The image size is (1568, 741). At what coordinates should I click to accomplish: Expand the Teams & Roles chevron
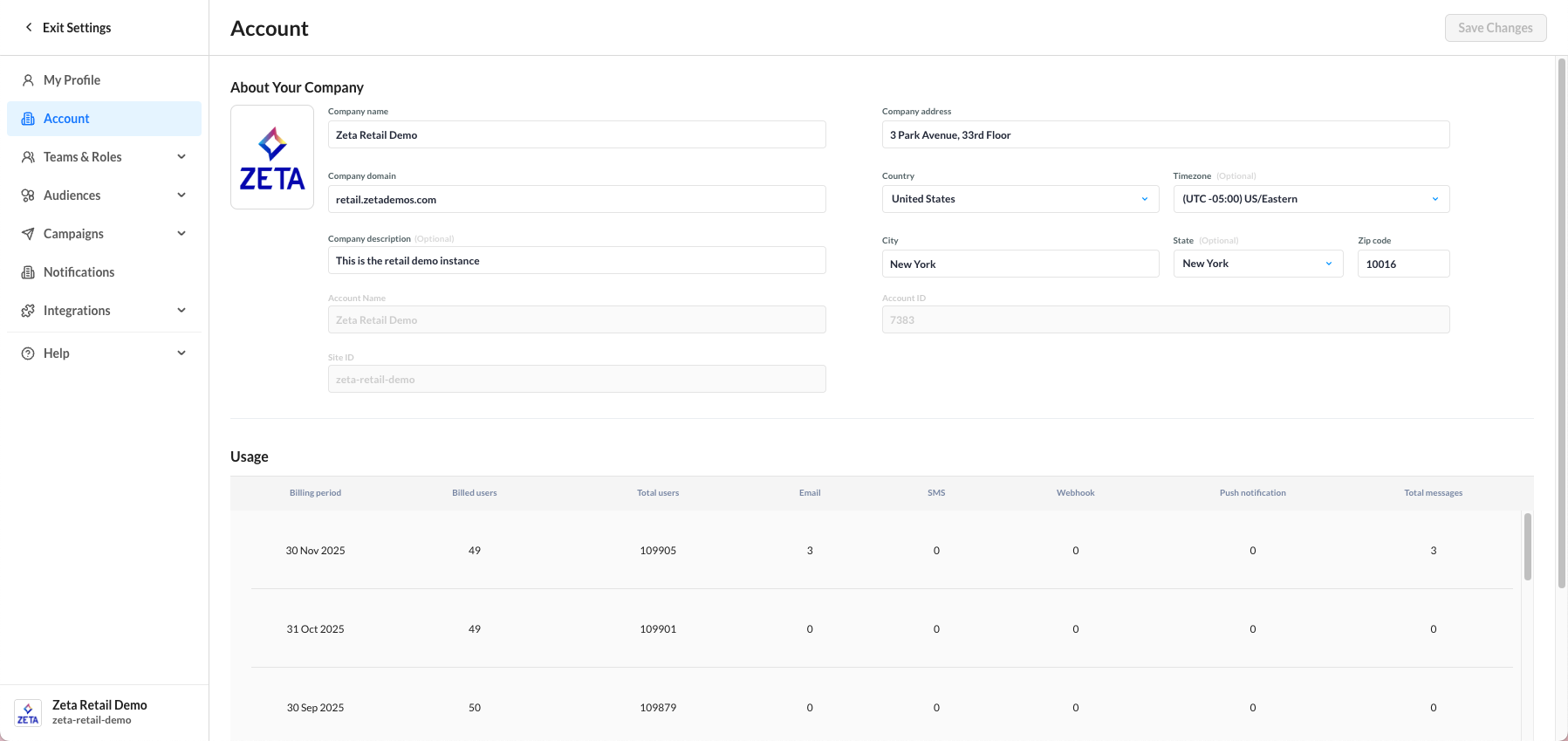click(181, 157)
